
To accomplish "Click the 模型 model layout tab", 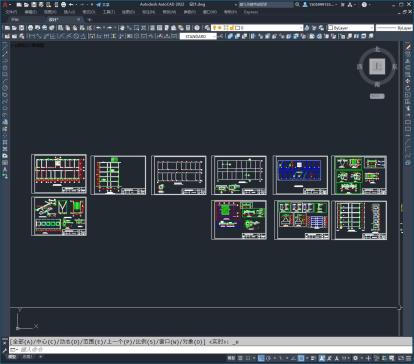I will point(12,357).
